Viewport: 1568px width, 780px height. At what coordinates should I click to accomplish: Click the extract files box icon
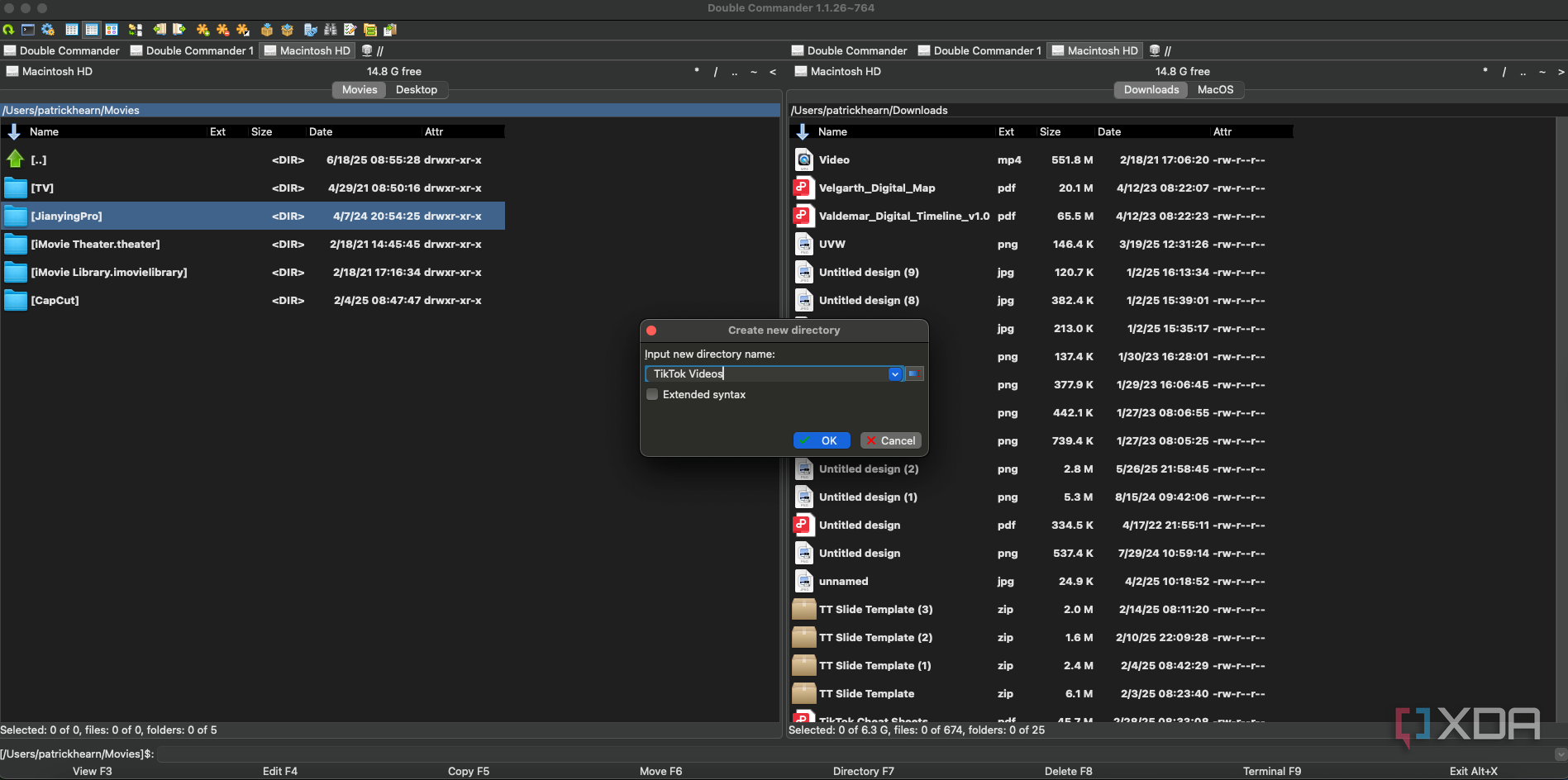(x=287, y=30)
